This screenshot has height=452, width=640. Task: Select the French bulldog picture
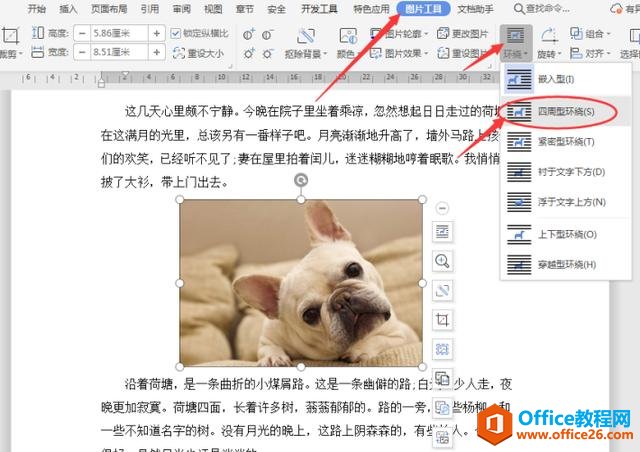[x=301, y=283]
